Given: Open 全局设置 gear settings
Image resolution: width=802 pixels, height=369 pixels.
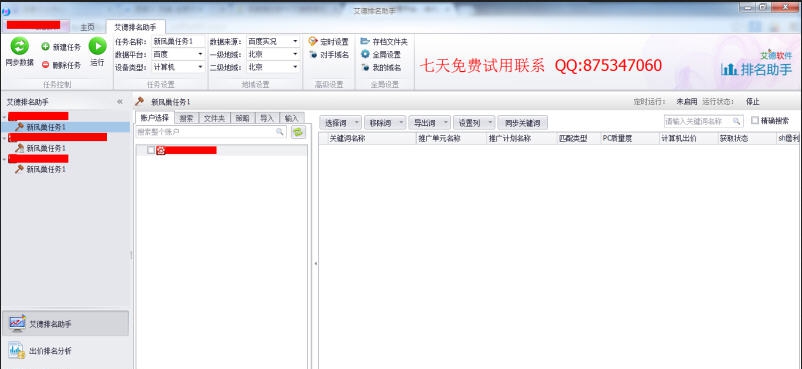Looking at the screenshot, I should [x=381, y=54].
